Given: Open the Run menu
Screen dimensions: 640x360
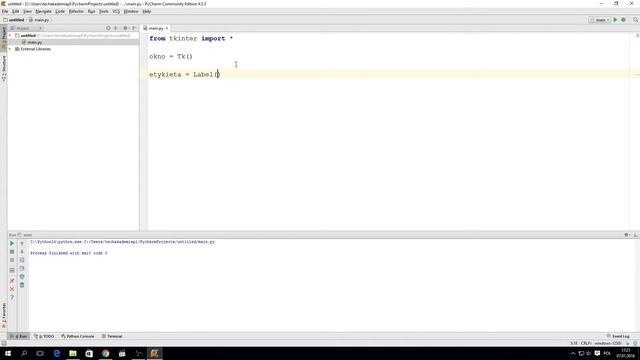Looking at the screenshot, I should click(x=91, y=11).
